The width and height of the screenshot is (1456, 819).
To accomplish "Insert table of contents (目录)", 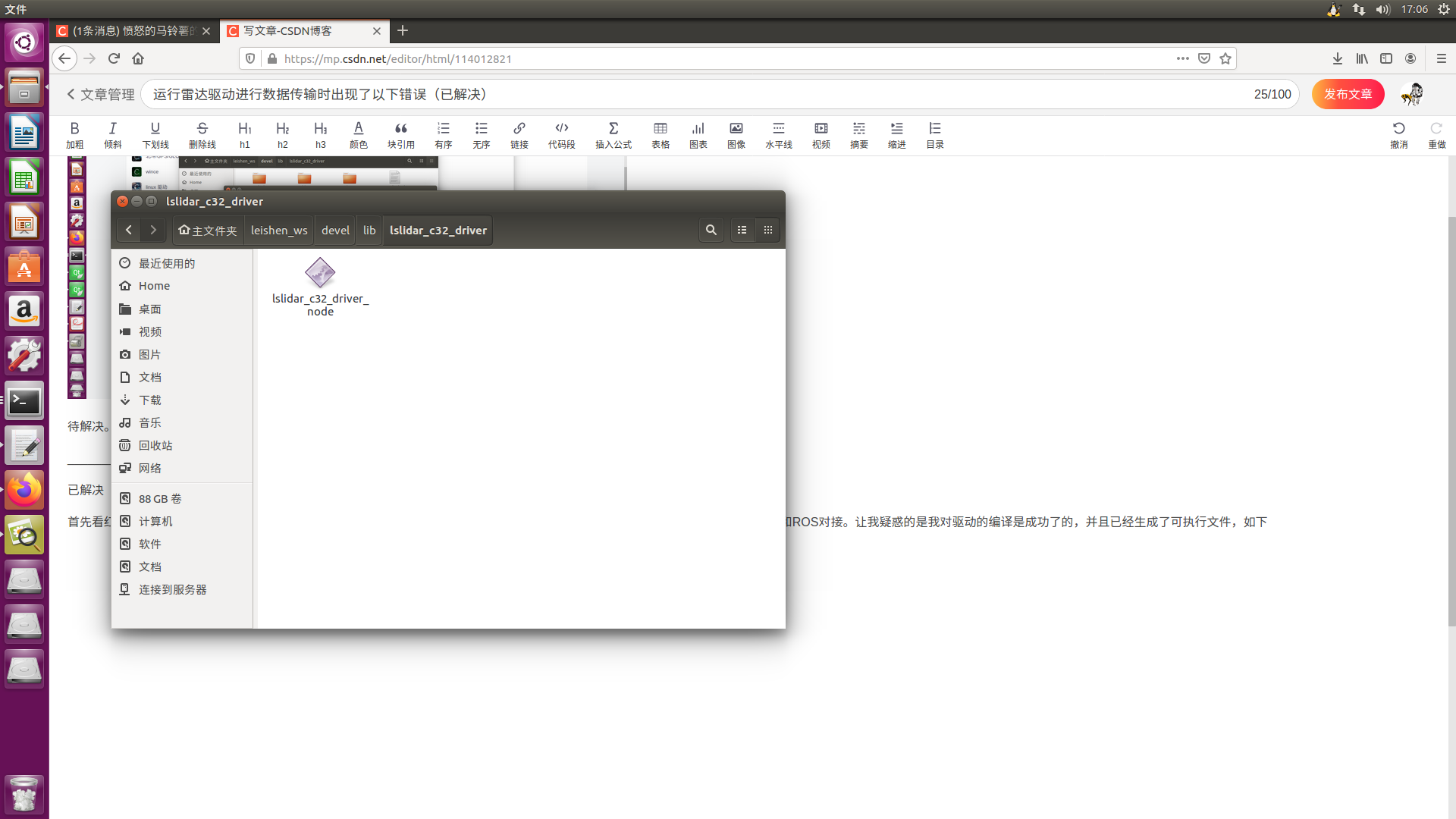I will click(x=934, y=135).
